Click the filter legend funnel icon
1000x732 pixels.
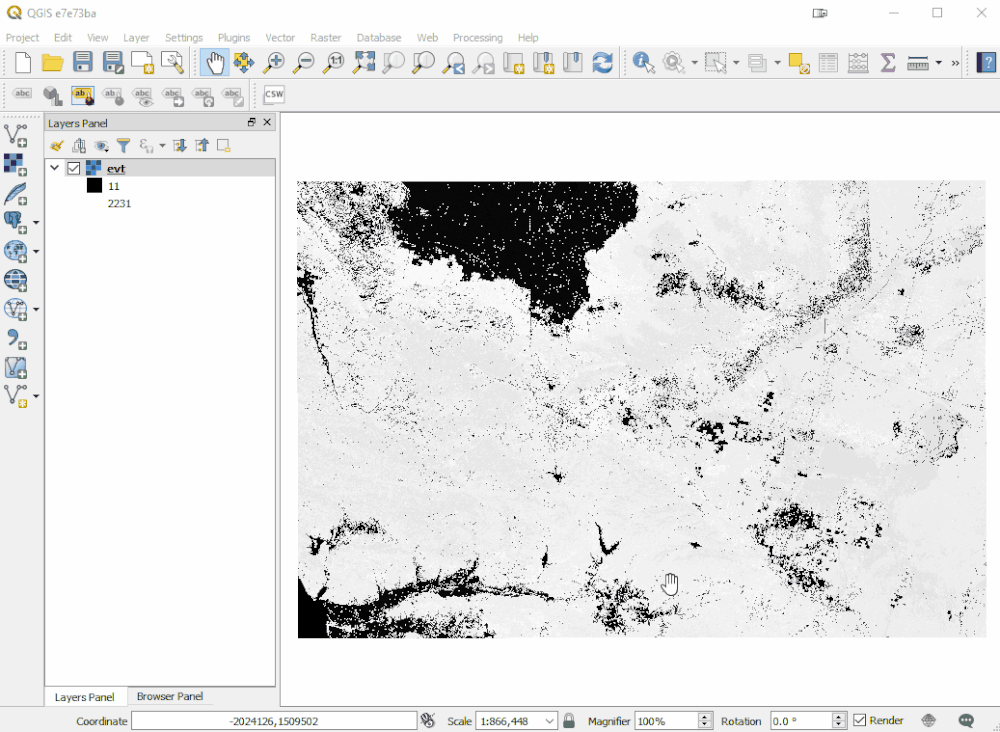(123, 146)
